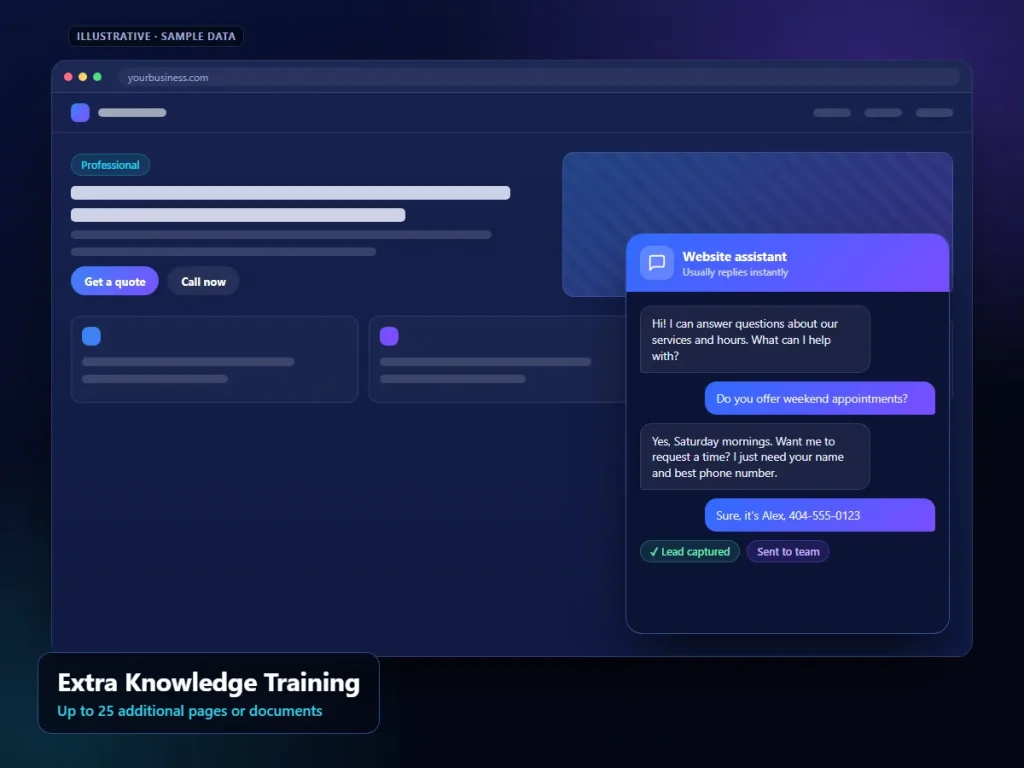Select the message "Do you offer weekend appointments?"
1024x768 pixels.
coord(820,398)
